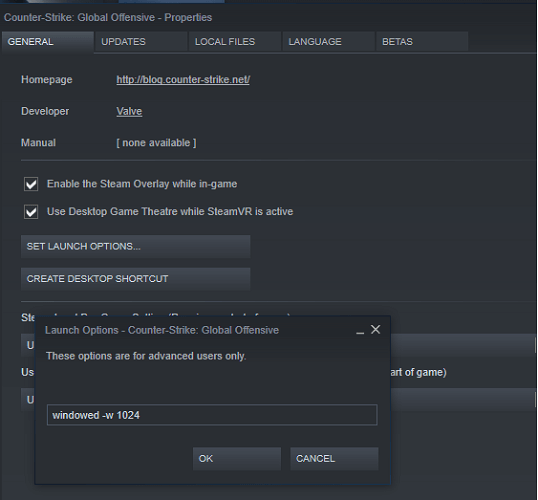Open the UPDATES tab

click(x=141, y=42)
